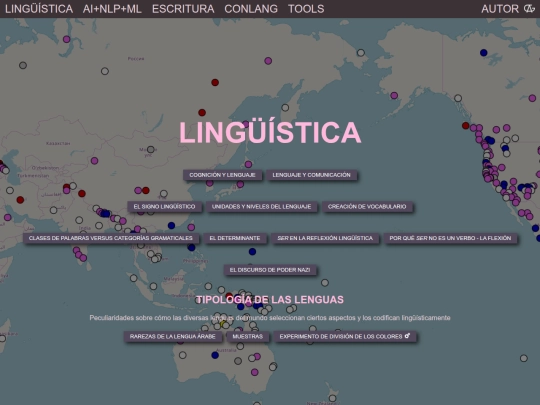Open Por Qué Ser No Es un Verbo

(x=450, y=238)
